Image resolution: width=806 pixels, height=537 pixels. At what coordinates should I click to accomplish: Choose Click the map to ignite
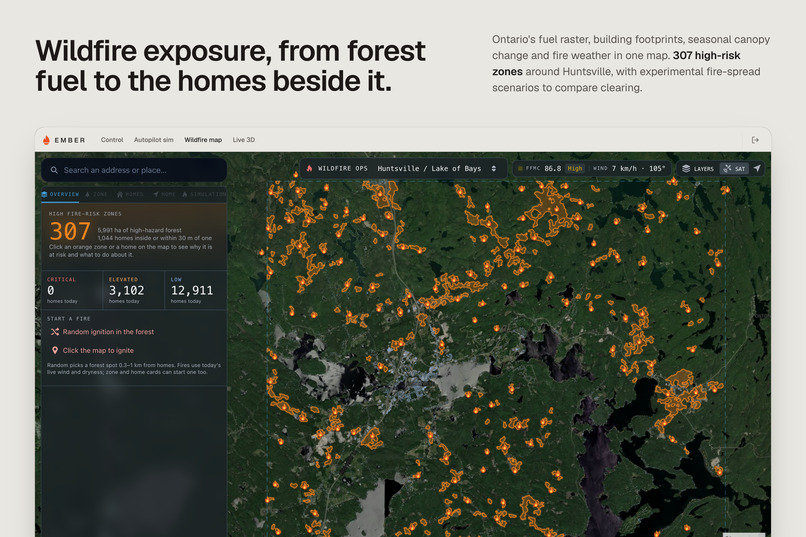pos(93,350)
